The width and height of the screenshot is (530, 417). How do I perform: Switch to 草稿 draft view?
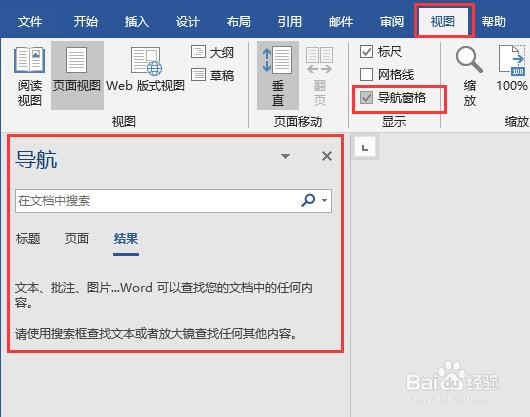[212, 75]
